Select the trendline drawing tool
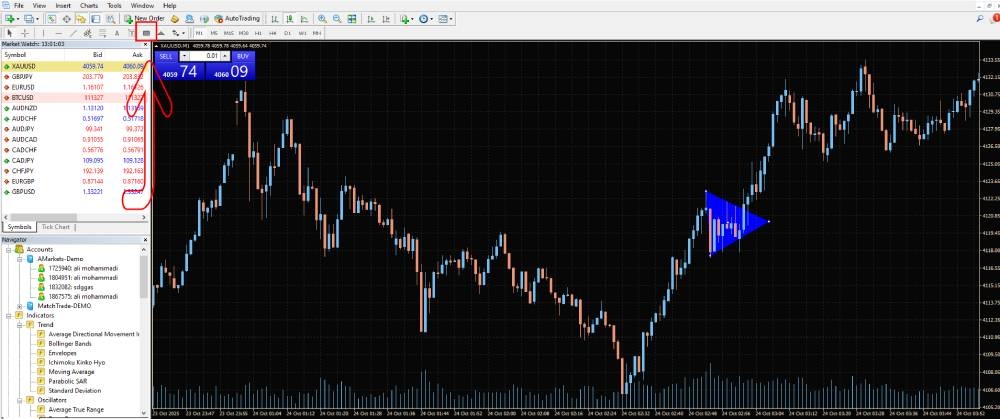This screenshot has height=419, width=1000. coord(74,33)
